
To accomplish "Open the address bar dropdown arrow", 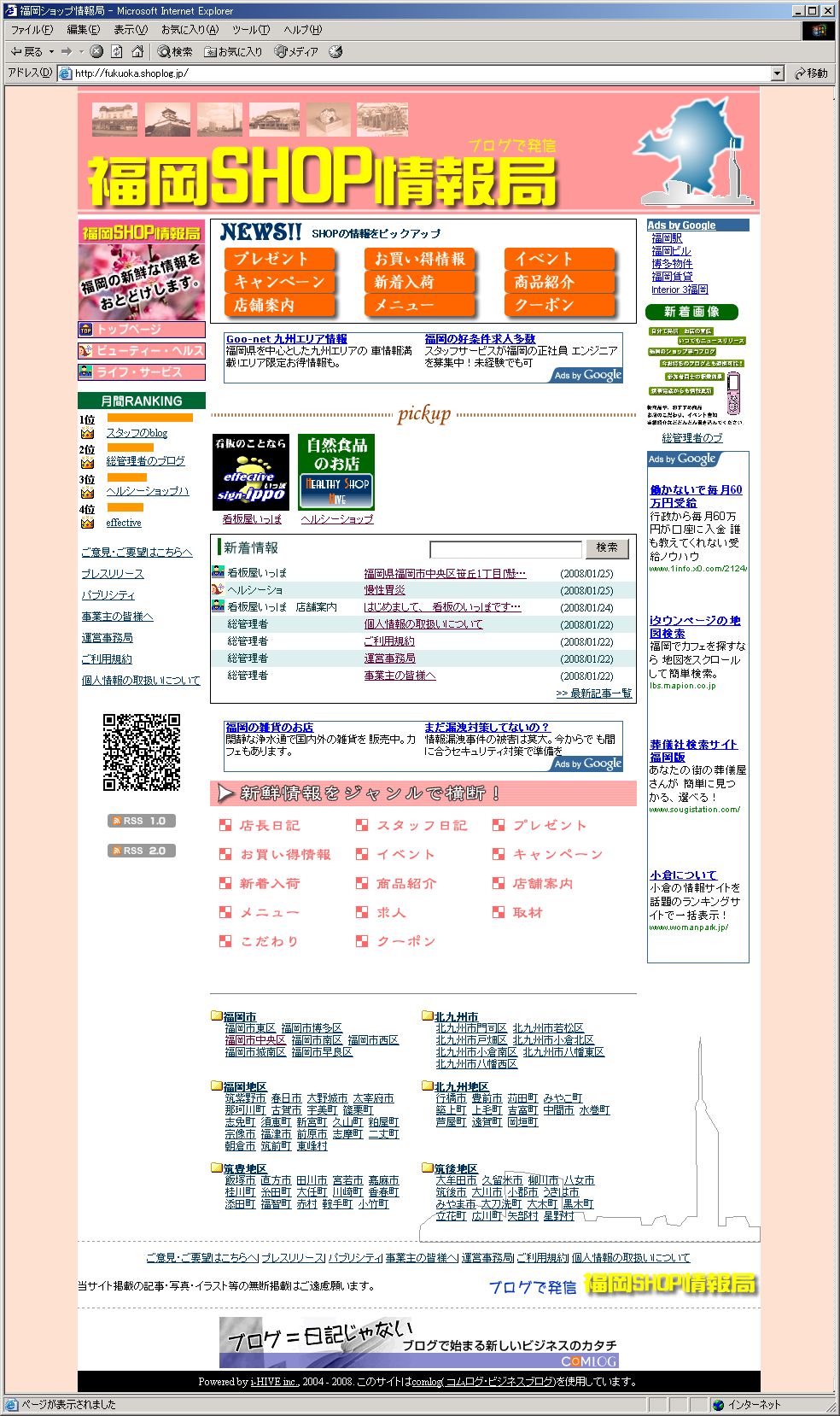I will pos(777,73).
